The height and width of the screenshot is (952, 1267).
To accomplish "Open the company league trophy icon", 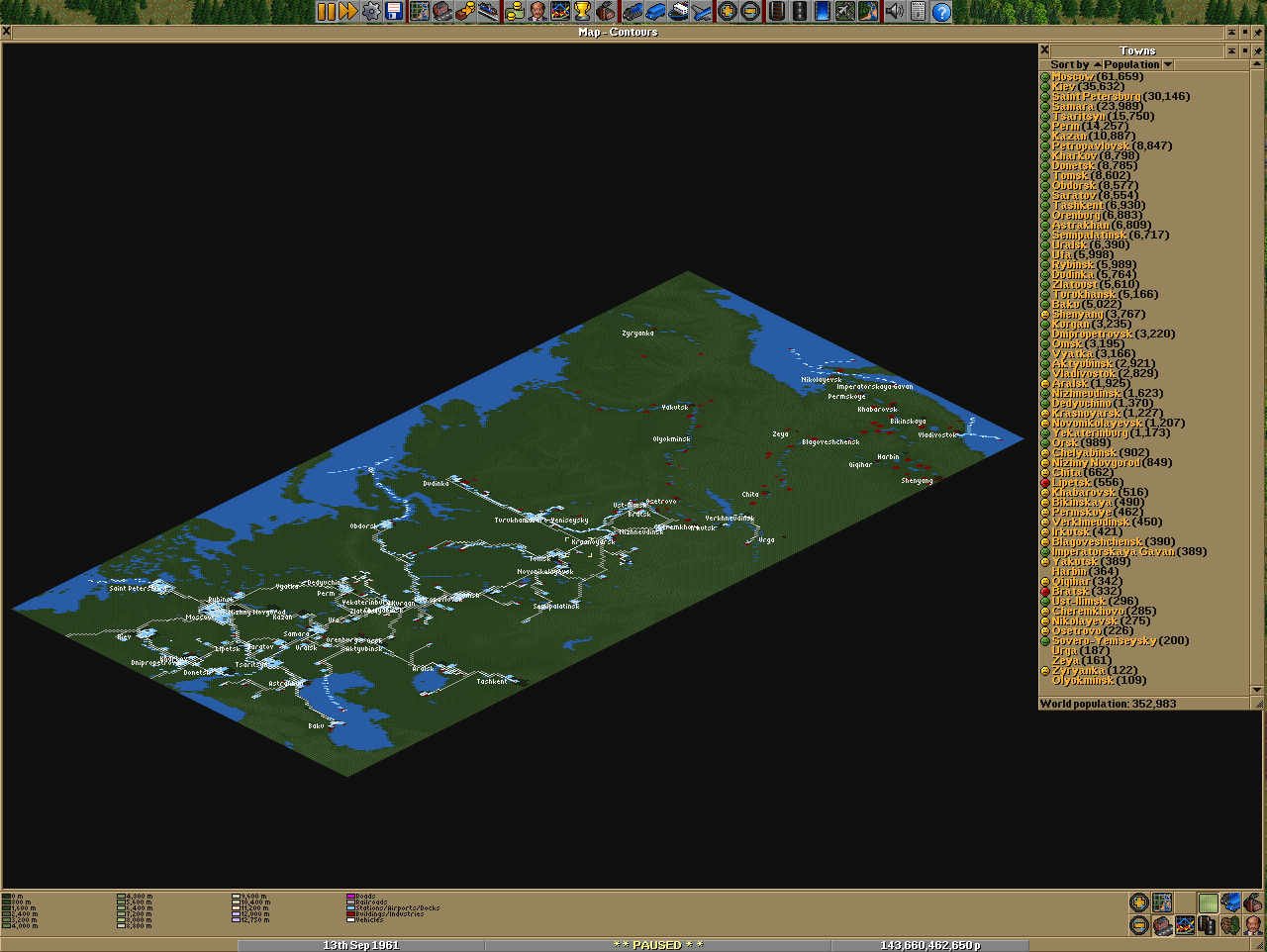I will (582, 11).
